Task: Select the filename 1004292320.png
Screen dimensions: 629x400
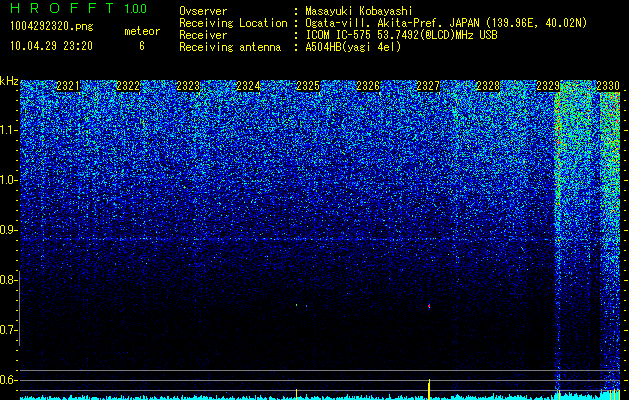Action: click(x=52, y=26)
